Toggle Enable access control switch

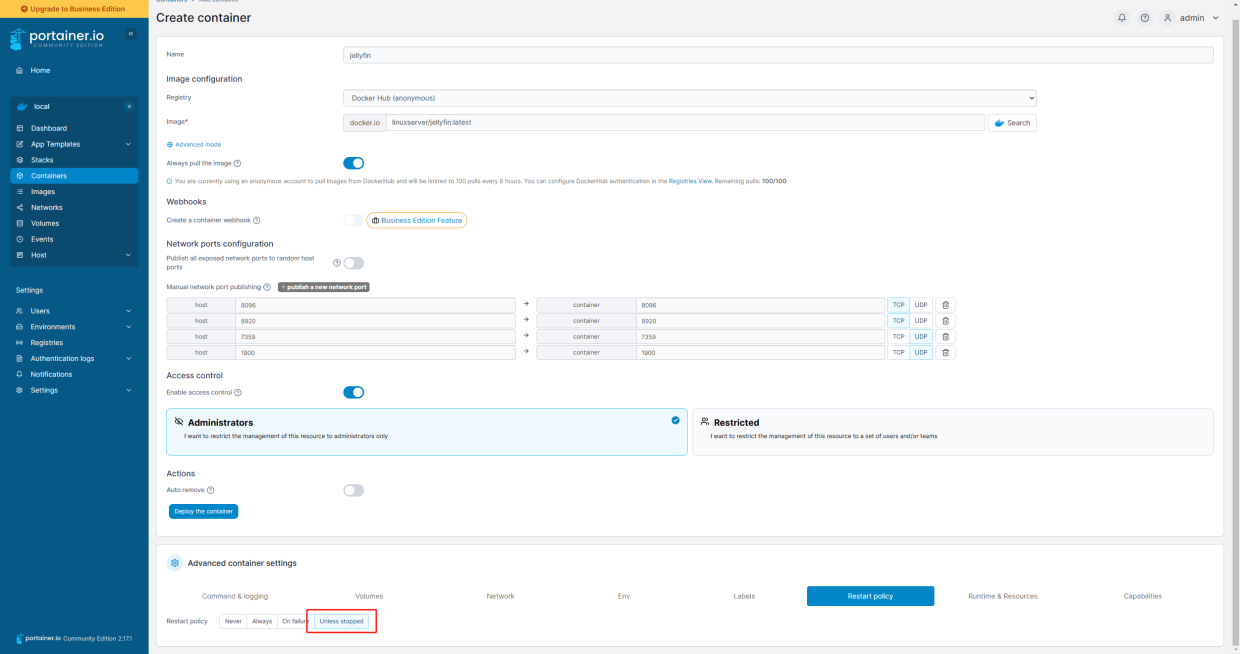click(354, 393)
